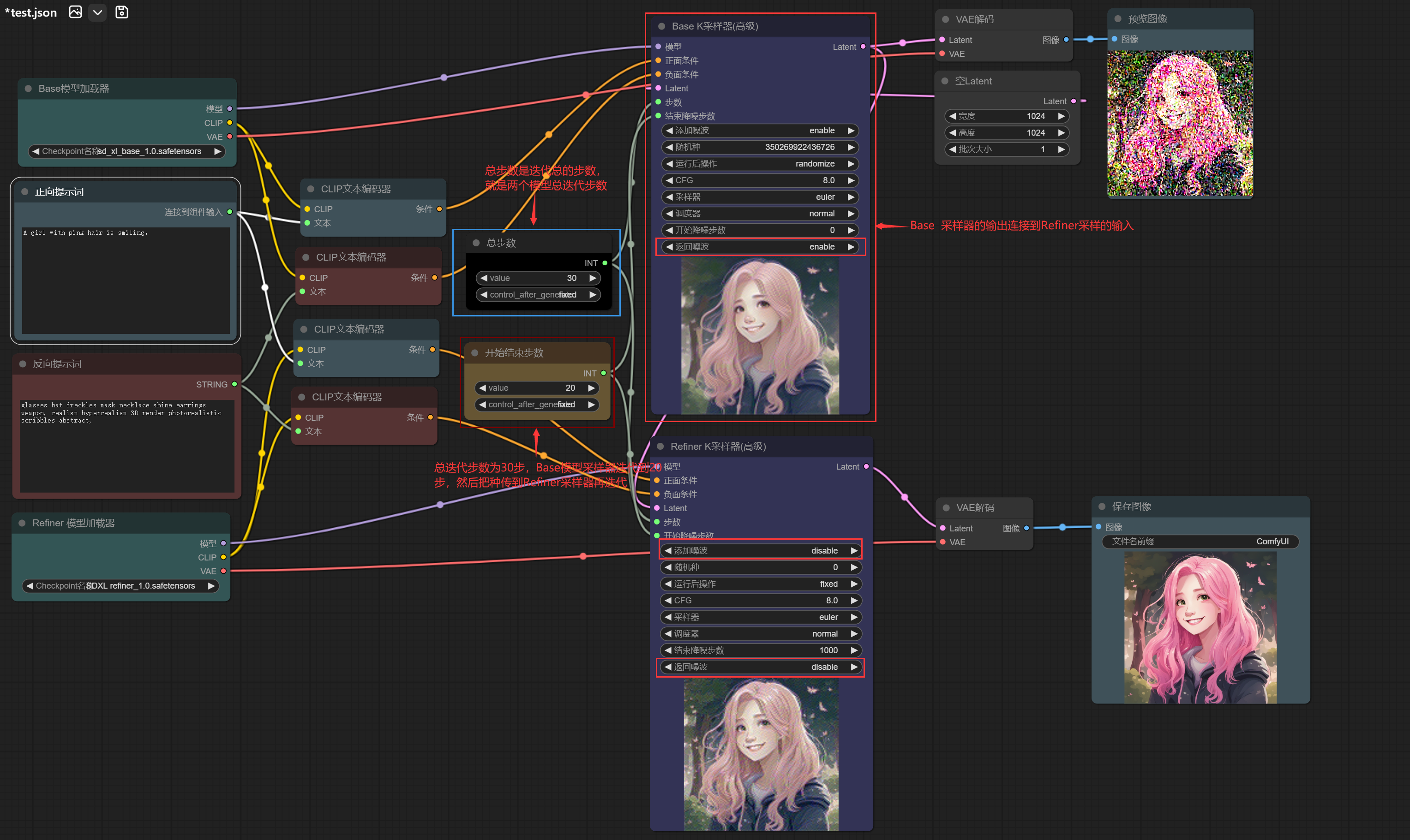The image size is (1410, 840).
Task: Toggle 返回噪波 enable in Base sampler
Action: tap(760, 247)
